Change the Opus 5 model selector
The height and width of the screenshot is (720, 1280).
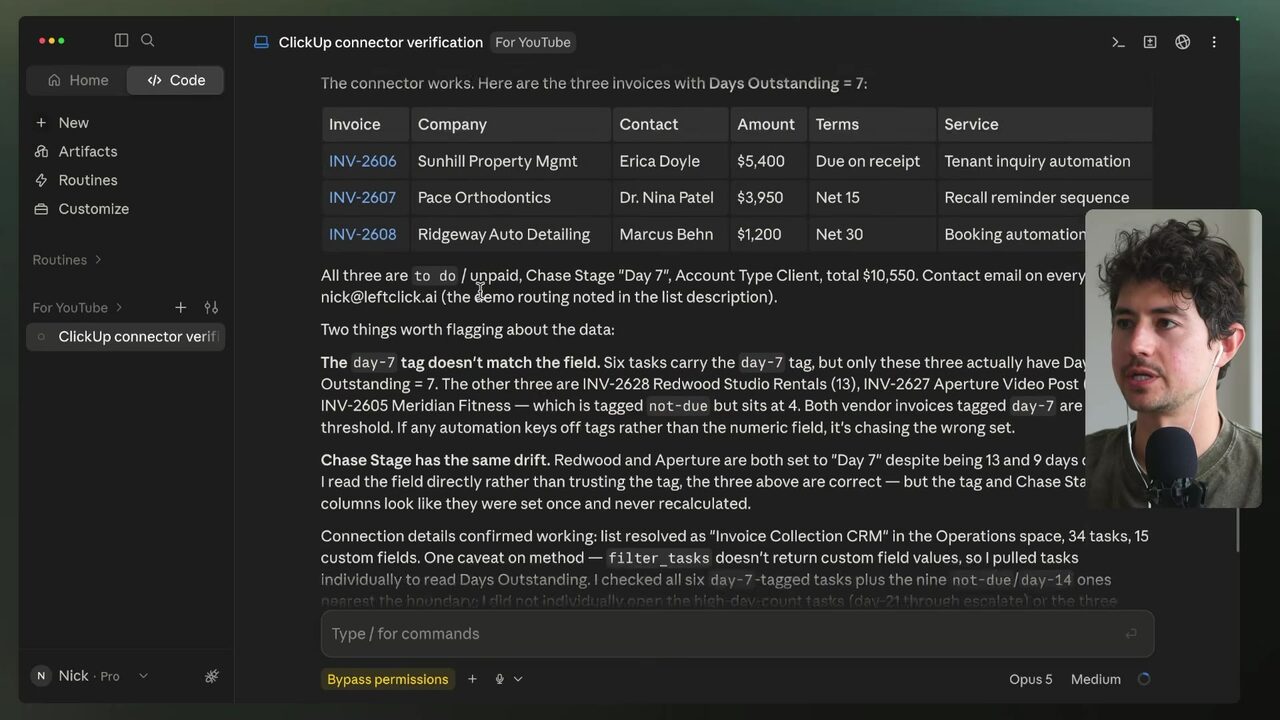coord(1030,679)
